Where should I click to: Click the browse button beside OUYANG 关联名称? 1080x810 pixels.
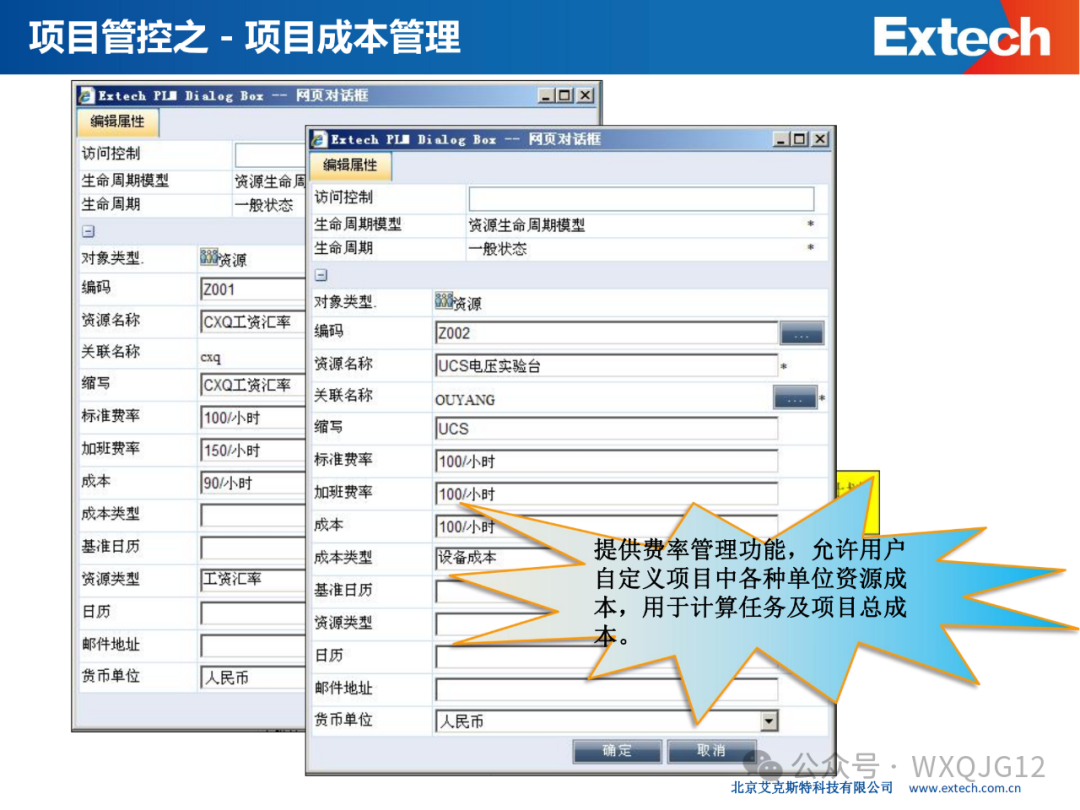point(795,398)
